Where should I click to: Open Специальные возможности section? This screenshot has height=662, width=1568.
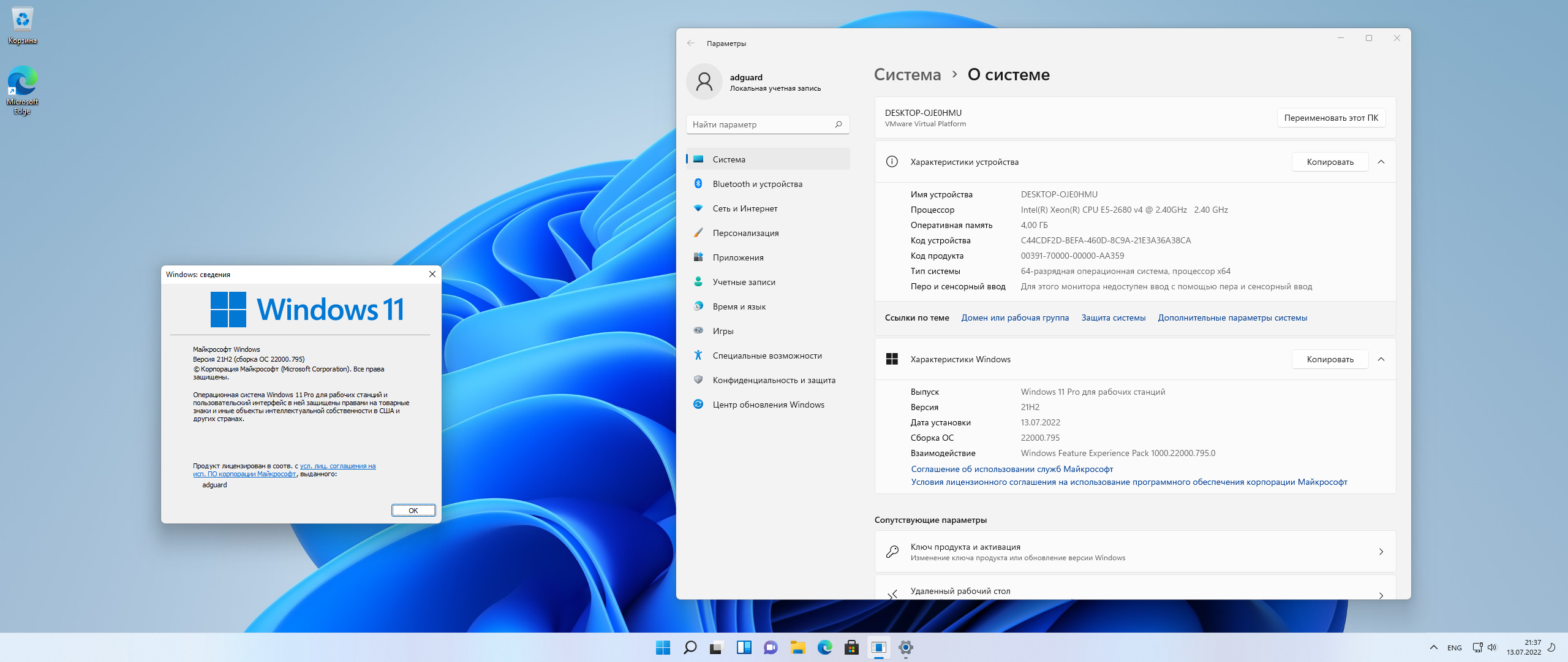tap(768, 356)
